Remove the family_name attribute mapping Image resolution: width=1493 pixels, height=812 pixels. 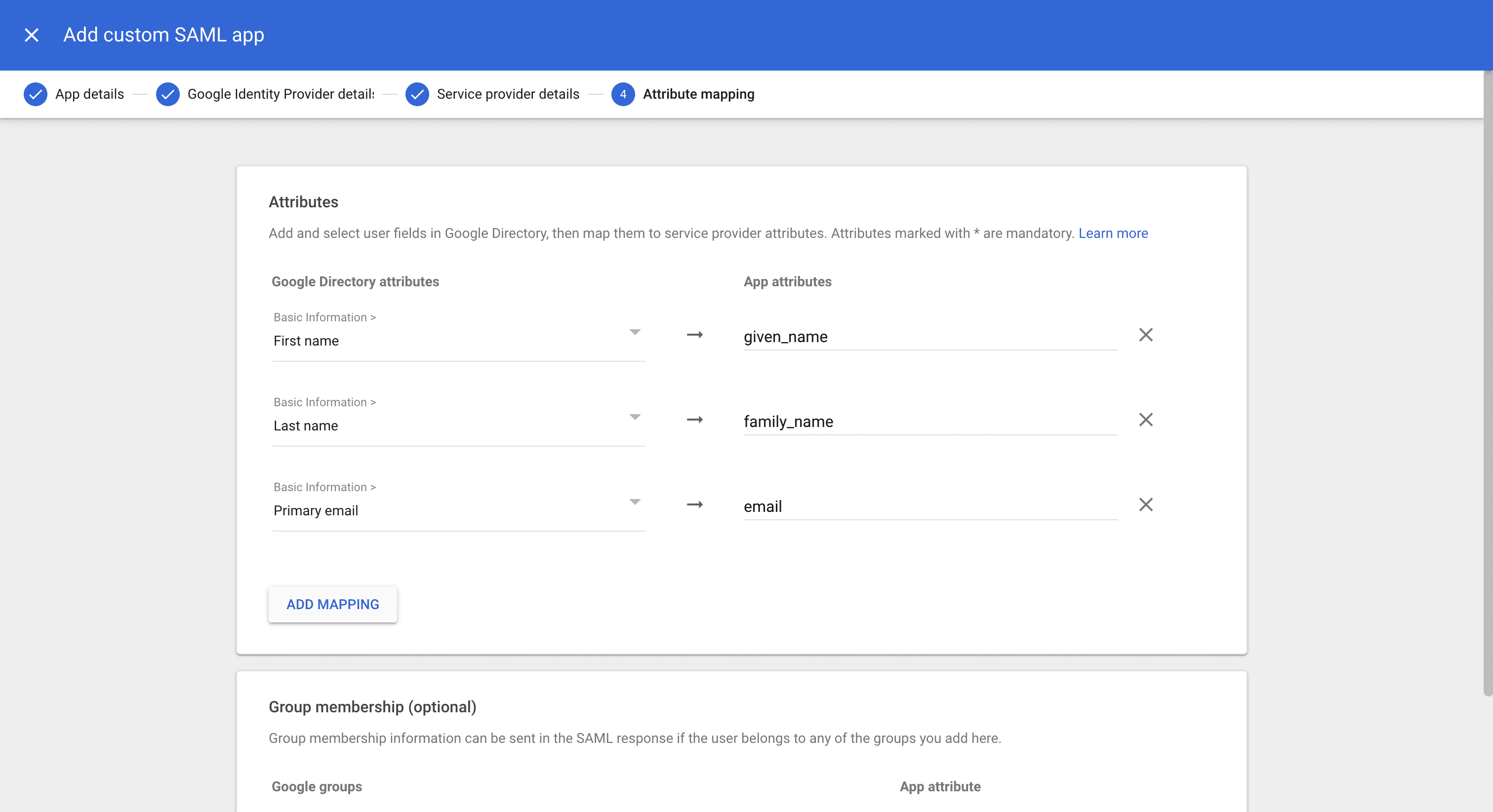pos(1146,420)
